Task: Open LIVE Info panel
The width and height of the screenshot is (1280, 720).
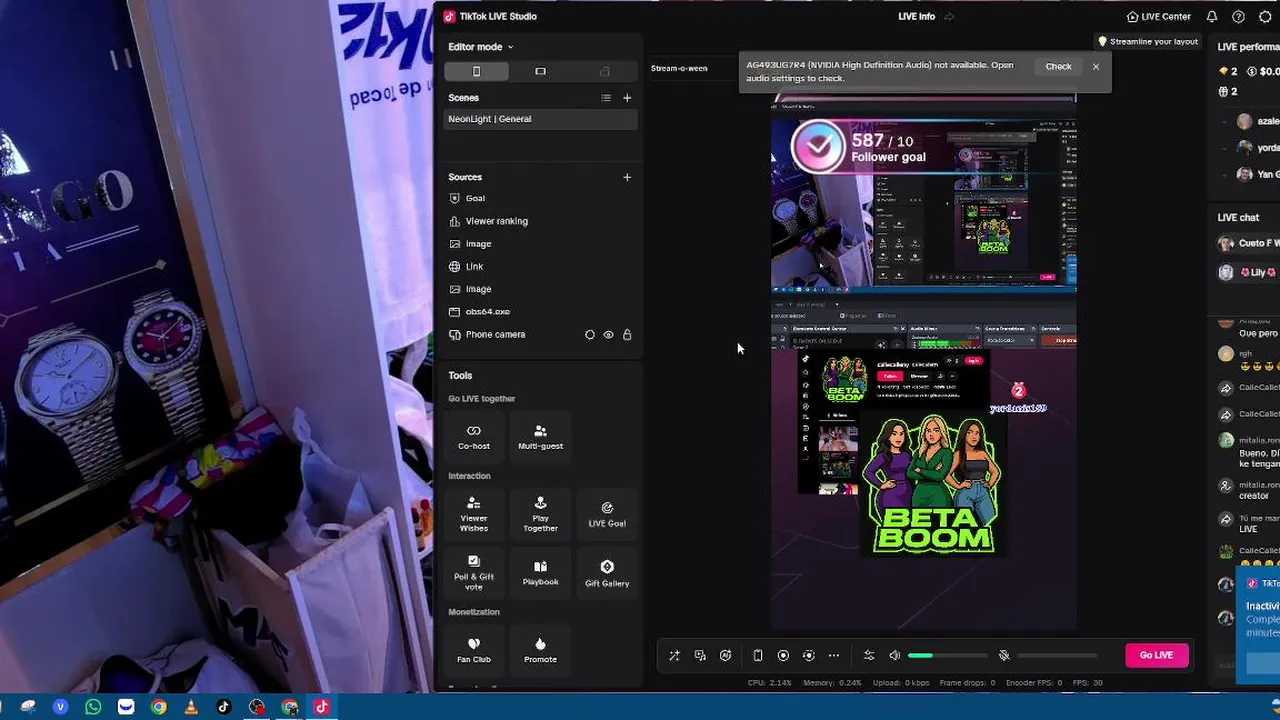Action: [916, 16]
